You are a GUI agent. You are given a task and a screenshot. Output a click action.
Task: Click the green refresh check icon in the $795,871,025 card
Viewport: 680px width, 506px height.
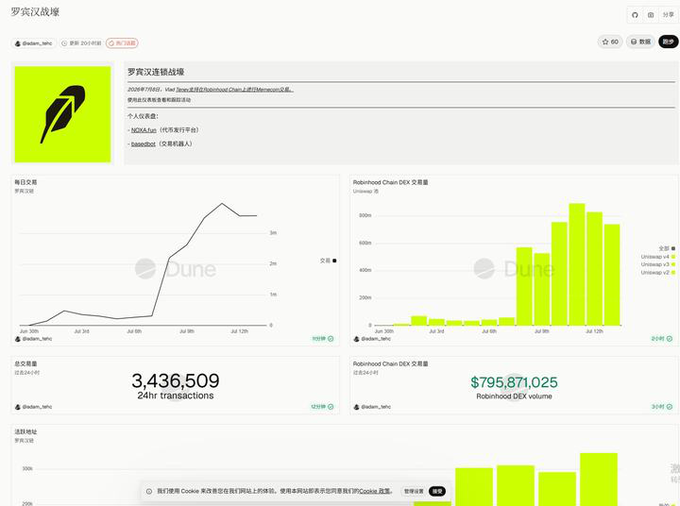pos(670,407)
